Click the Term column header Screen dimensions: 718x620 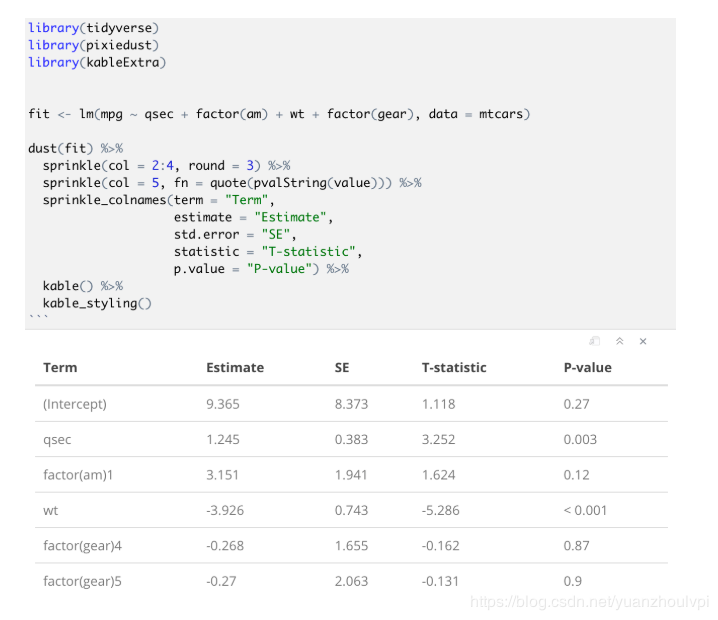tap(60, 368)
